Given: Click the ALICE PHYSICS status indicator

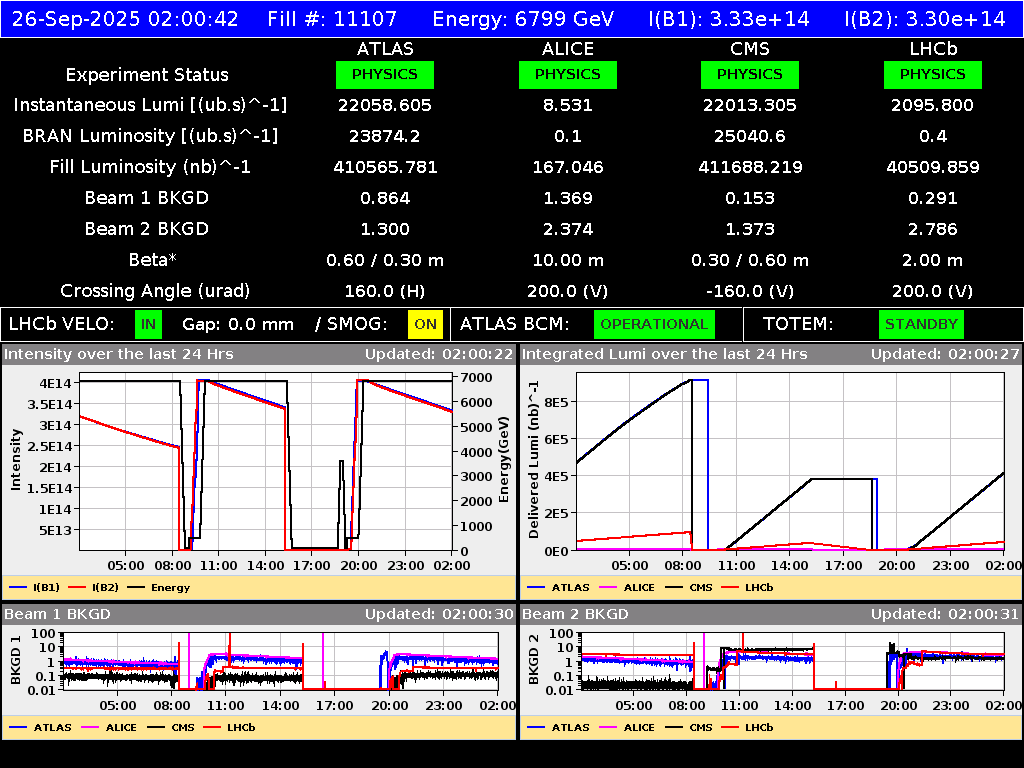Looking at the screenshot, I should pyautogui.click(x=567, y=74).
